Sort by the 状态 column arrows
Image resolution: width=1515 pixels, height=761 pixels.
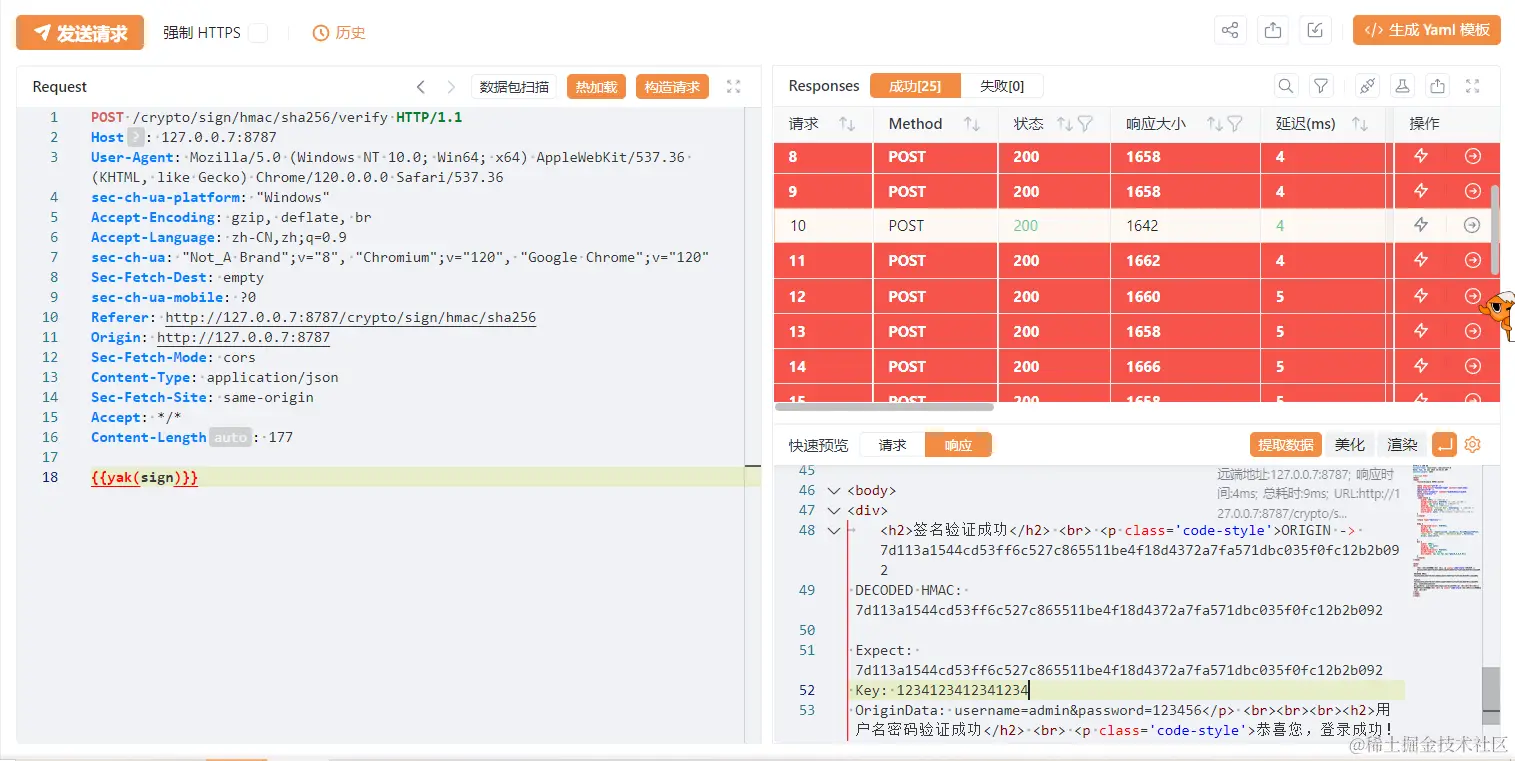click(x=1065, y=124)
